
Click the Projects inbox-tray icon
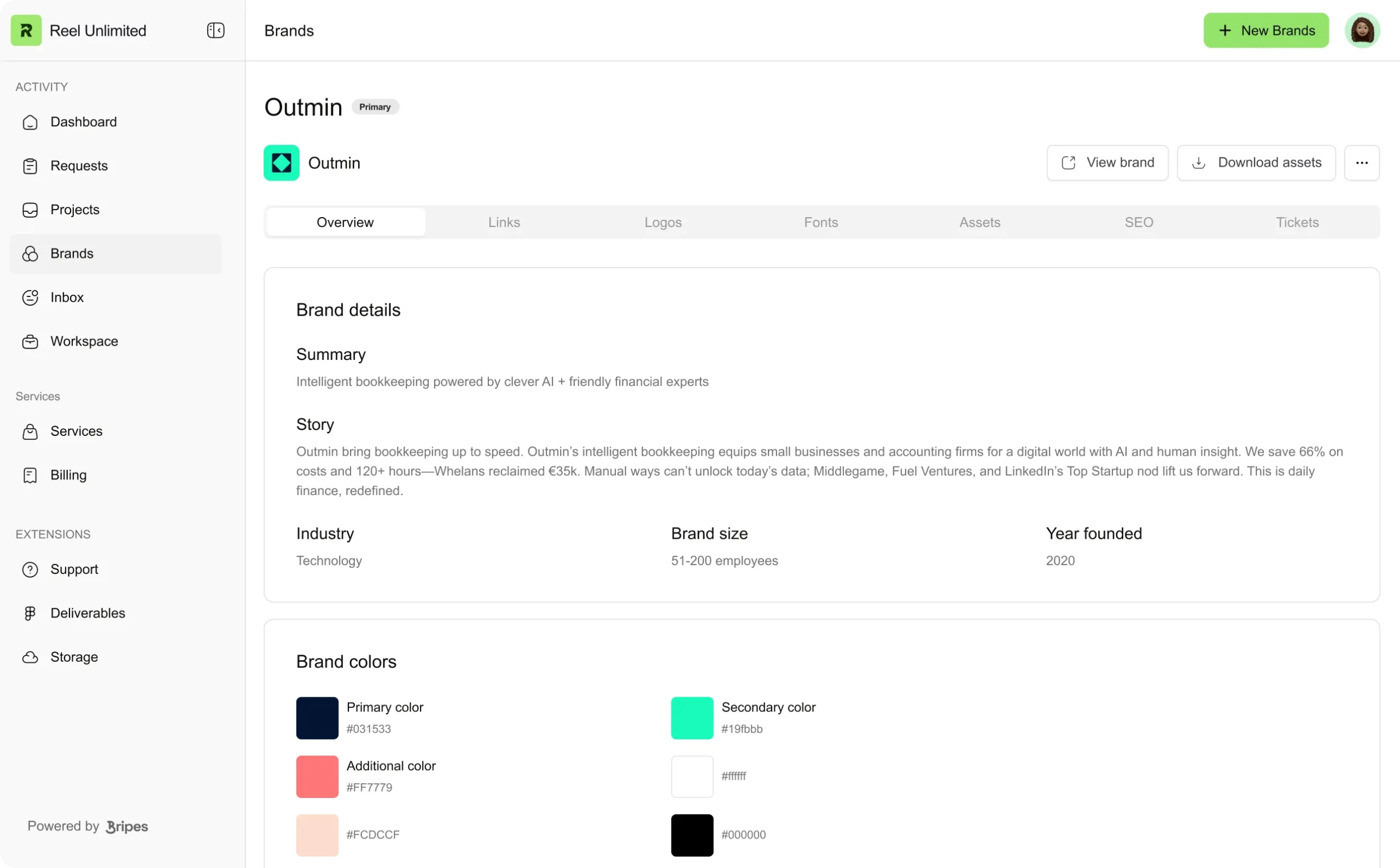coord(30,210)
